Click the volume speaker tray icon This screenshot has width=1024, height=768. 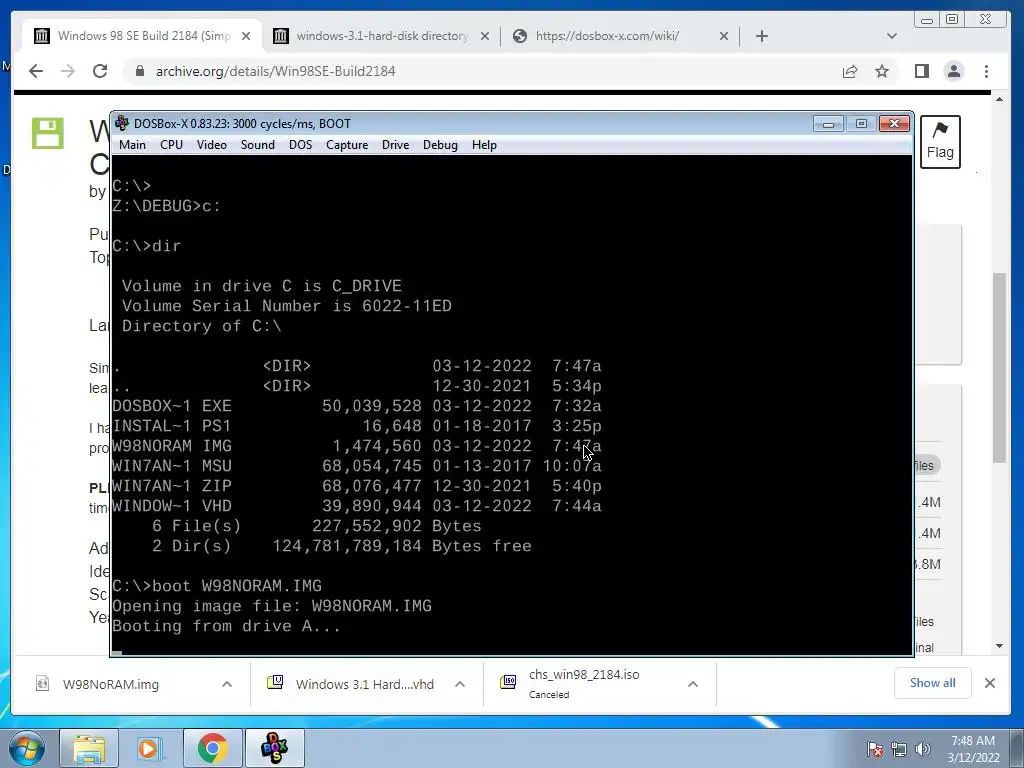coord(923,749)
